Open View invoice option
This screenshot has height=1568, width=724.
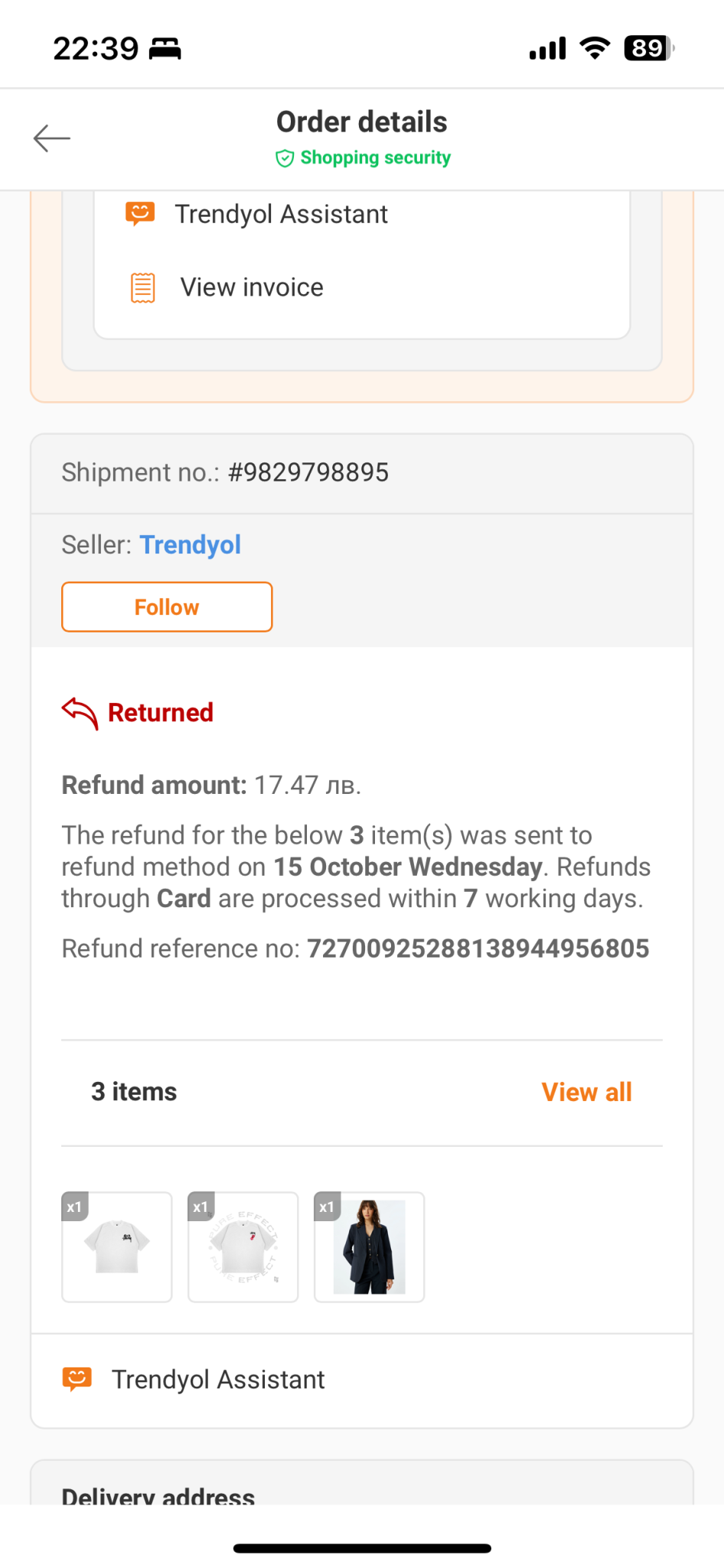[x=252, y=288]
